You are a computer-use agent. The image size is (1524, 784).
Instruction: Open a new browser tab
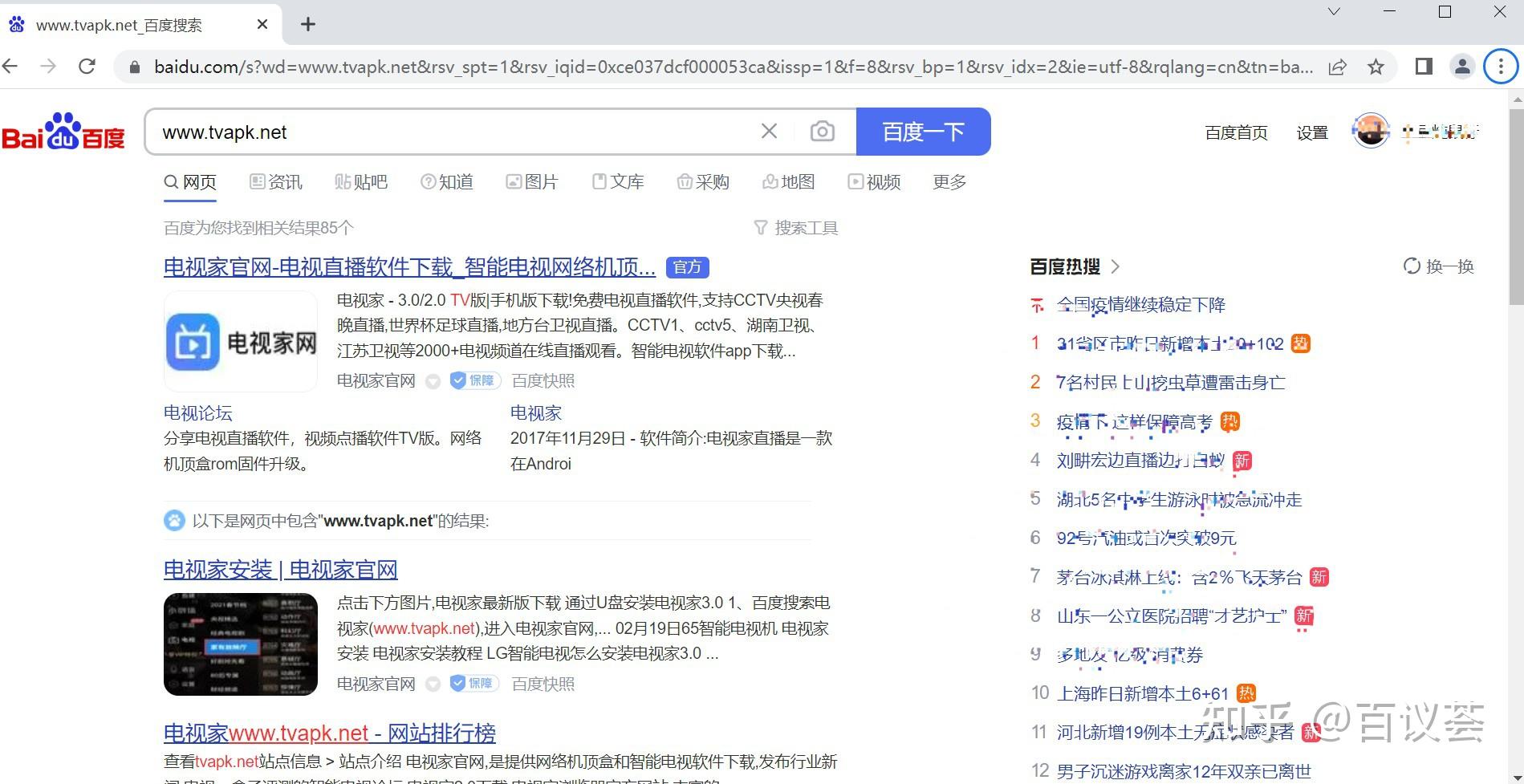click(x=308, y=24)
